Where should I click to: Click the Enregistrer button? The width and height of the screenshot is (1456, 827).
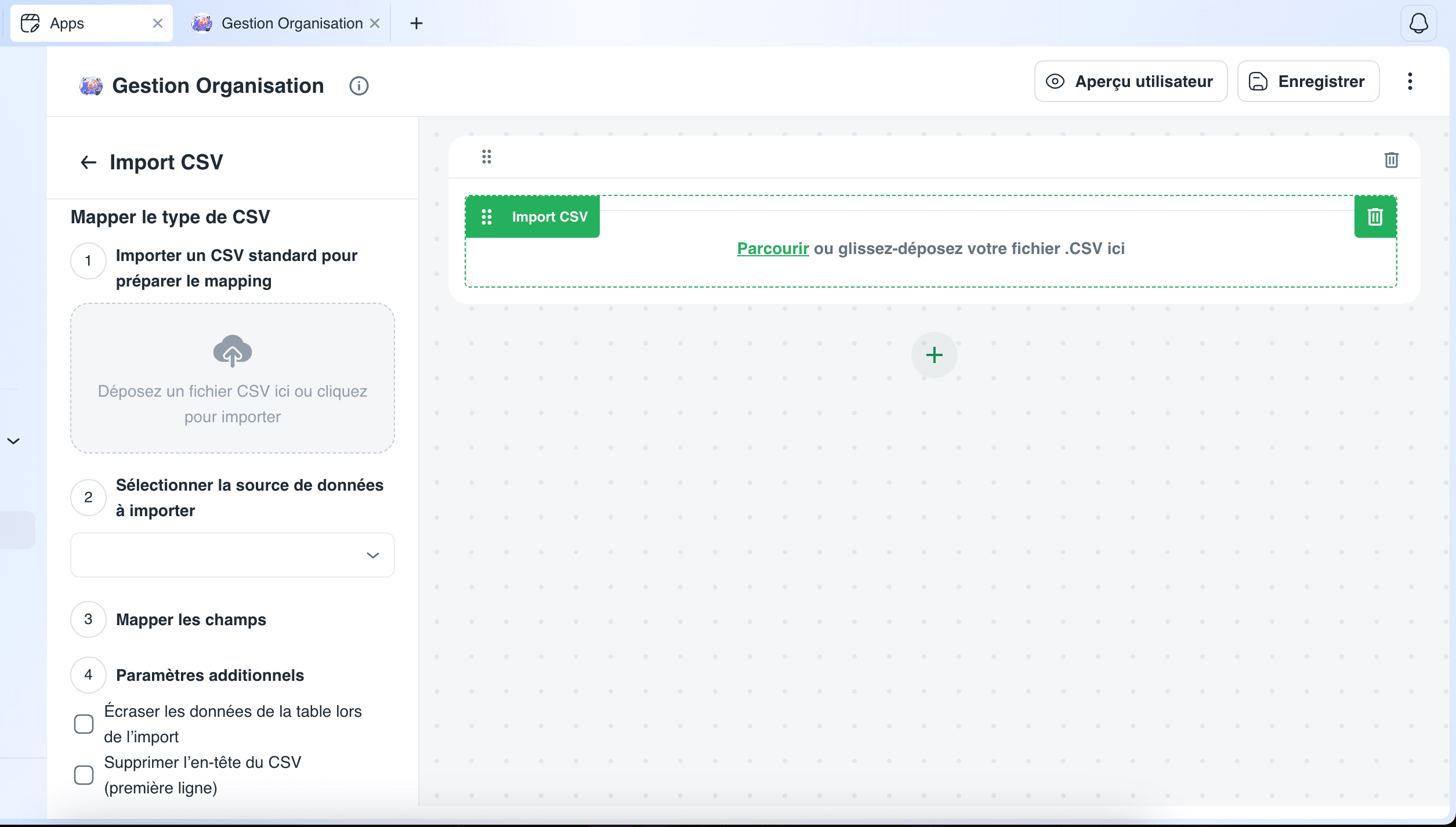(1308, 81)
